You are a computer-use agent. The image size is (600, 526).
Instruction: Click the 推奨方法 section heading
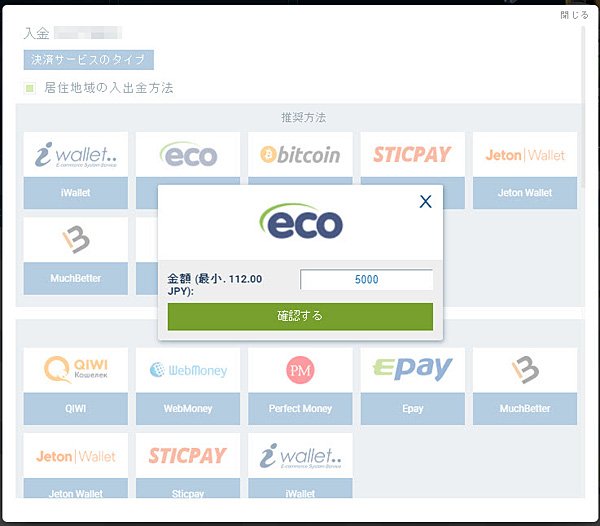(304, 117)
